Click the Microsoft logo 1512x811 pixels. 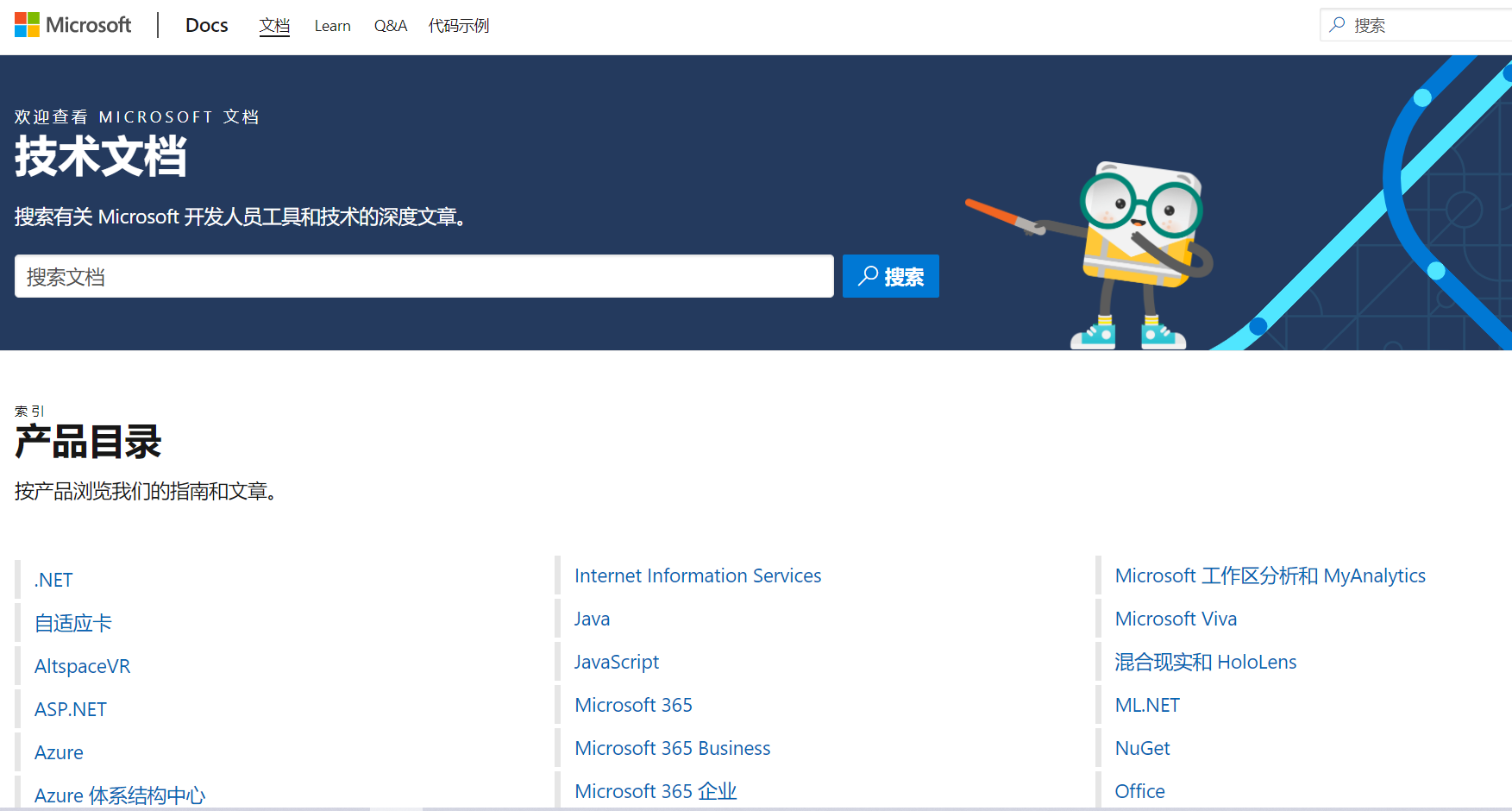pyautogui.click(x=73, y=25)
